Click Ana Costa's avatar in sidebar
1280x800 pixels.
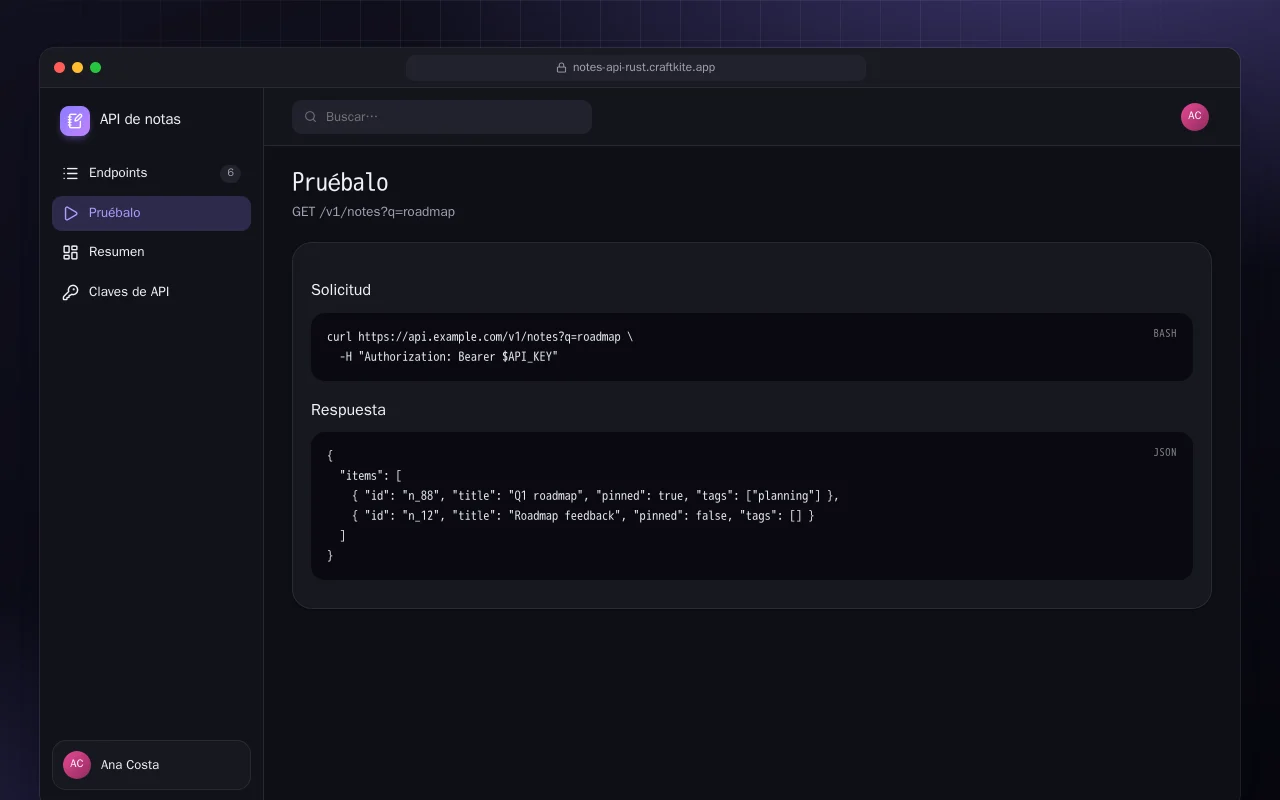77,765
